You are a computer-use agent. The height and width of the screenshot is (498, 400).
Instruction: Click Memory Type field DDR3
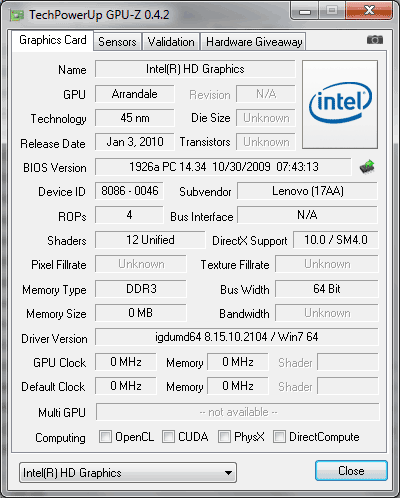point(141,289)
